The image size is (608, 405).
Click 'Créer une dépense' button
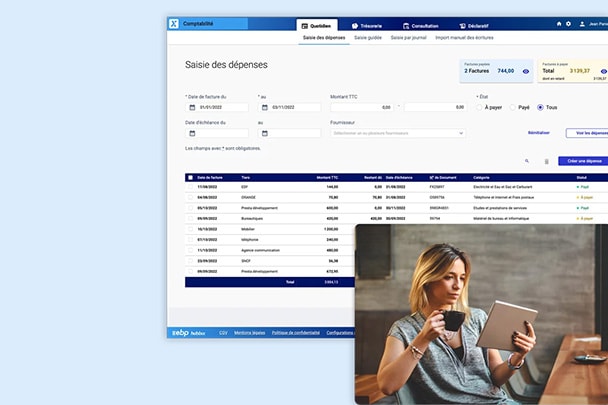click(583, 161)
